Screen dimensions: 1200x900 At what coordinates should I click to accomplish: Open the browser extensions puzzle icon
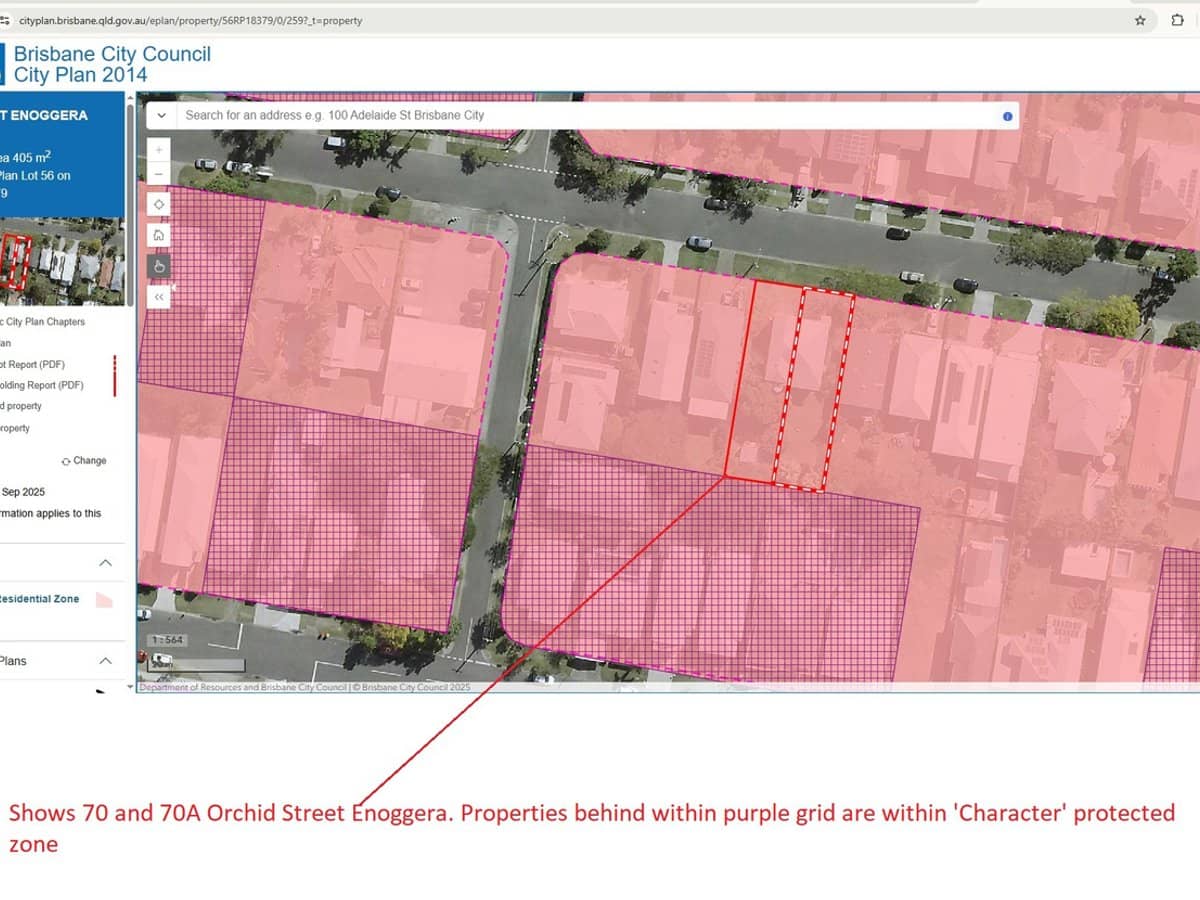tap(1178, 20)
